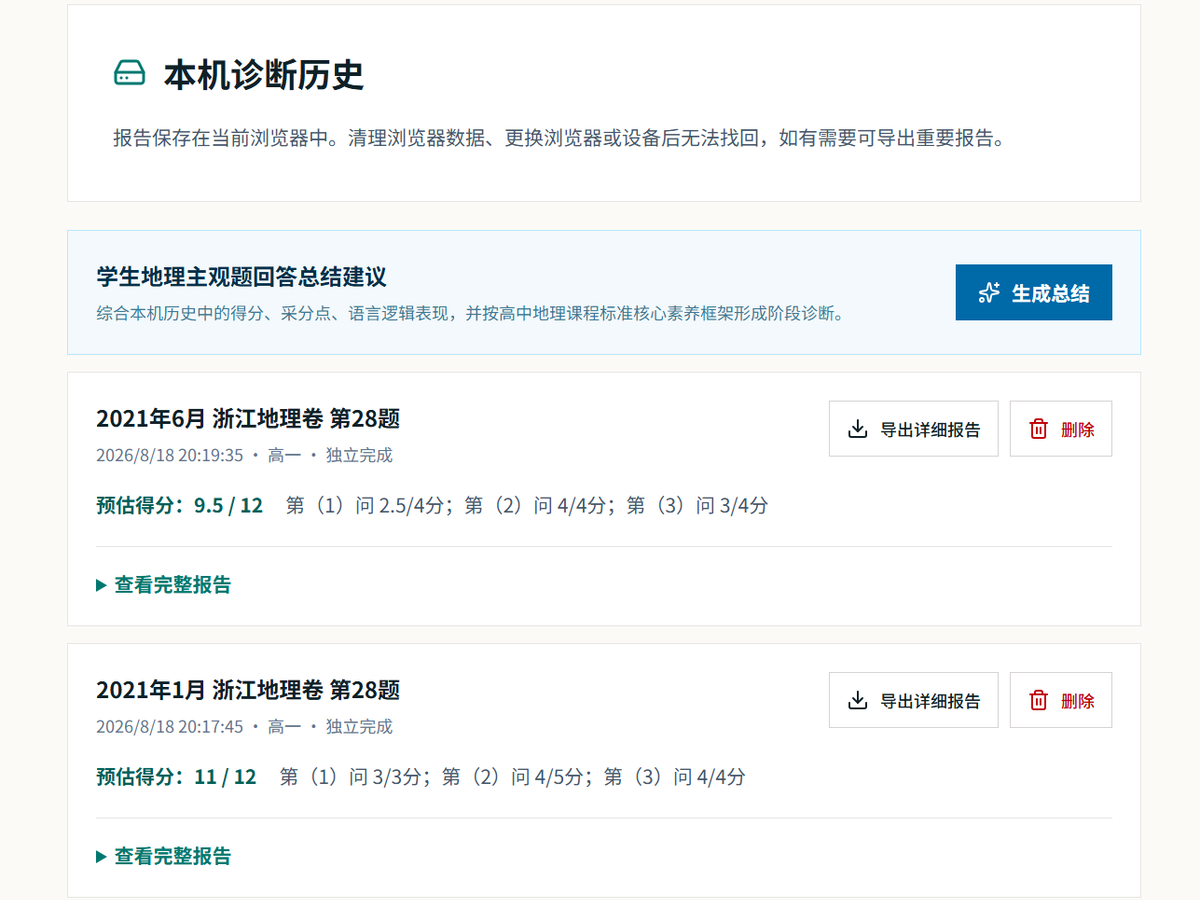
Task: Click the sparkle icon in 生成总结 button
Action: click(989, 293)
